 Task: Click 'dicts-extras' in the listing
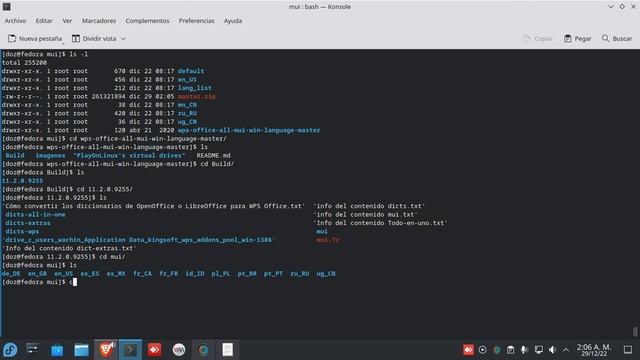tap(28, 223)
